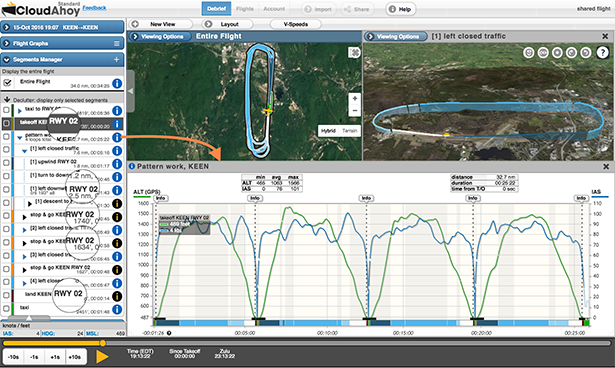The image size is (615, 368).
Task: Check the taxi to RWY segment checkbox
Action: (6, 110)
